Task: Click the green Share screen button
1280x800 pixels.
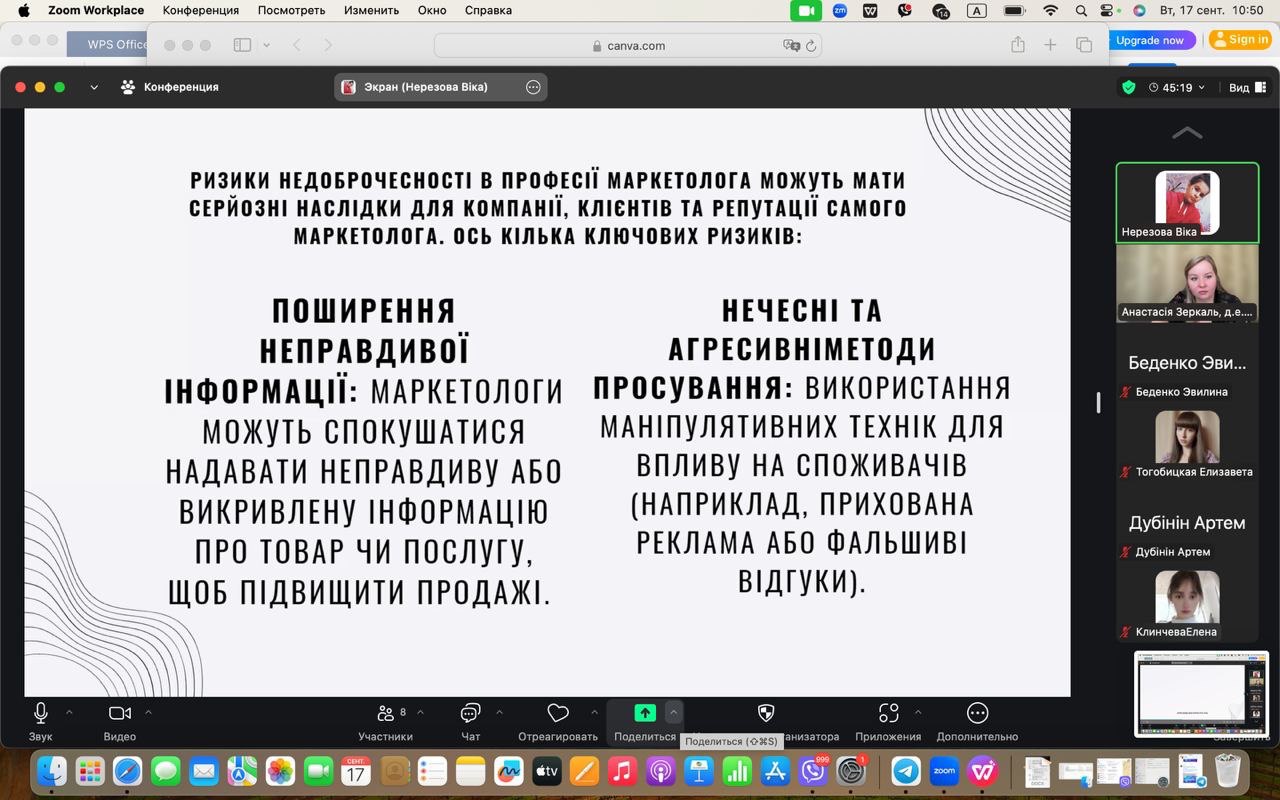Action: coord(645,713)
